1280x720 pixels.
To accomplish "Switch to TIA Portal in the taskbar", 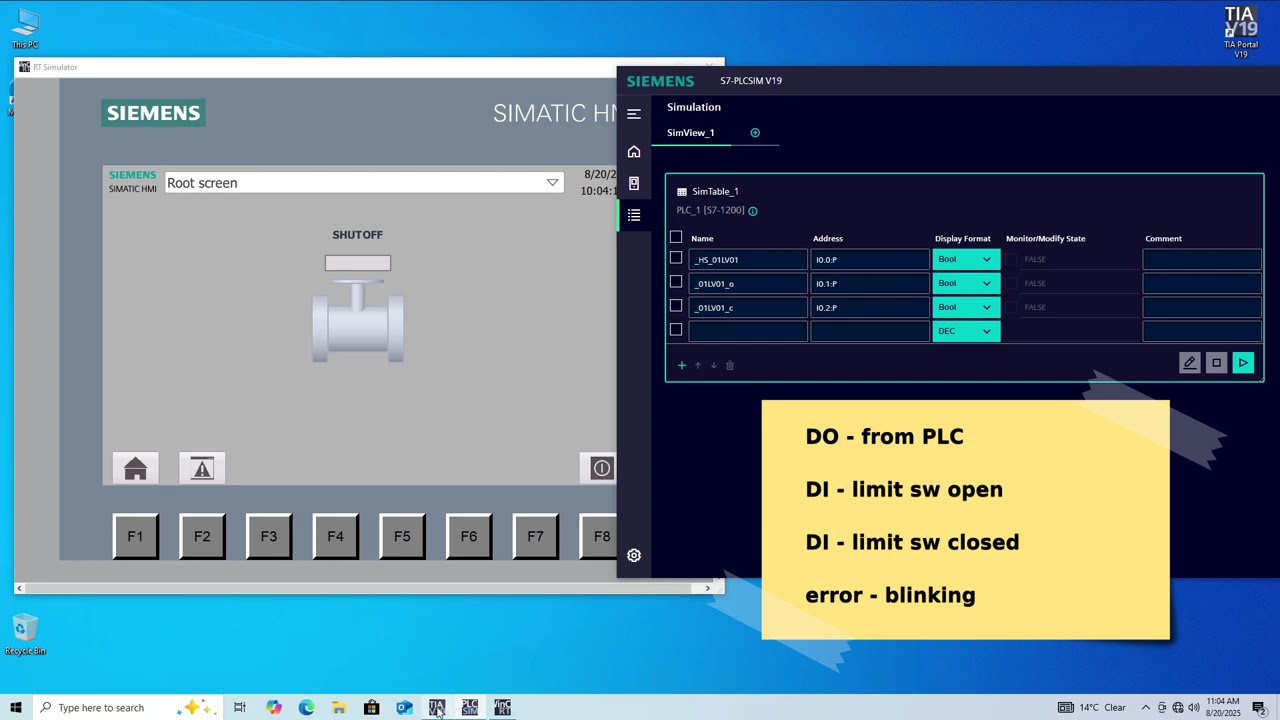I will click(437, 707).
